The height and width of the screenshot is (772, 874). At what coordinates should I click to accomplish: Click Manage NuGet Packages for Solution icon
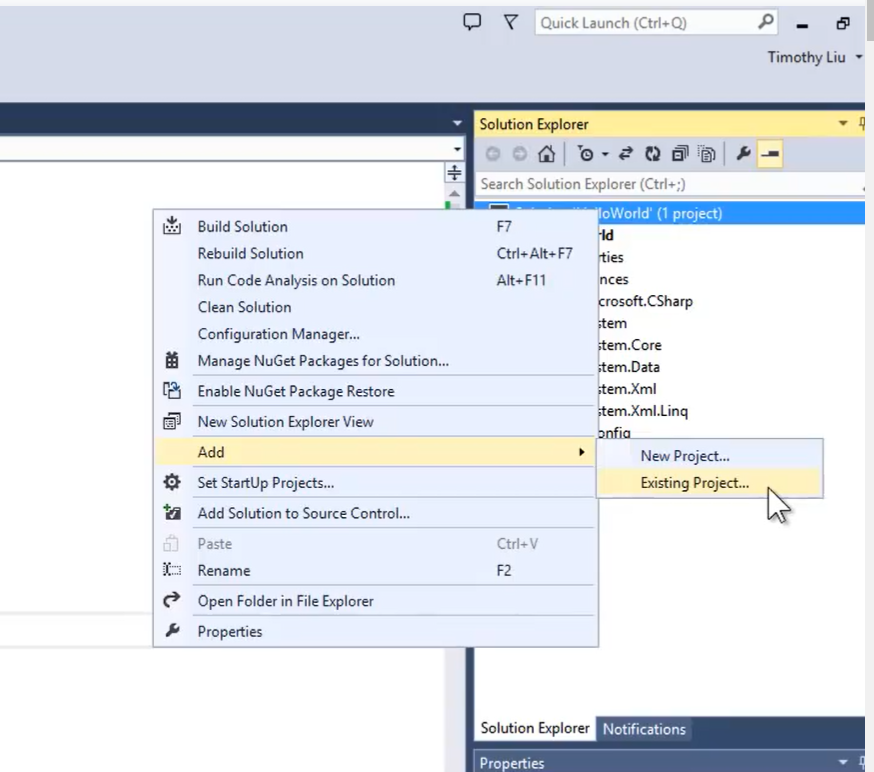tap(172, 360)
